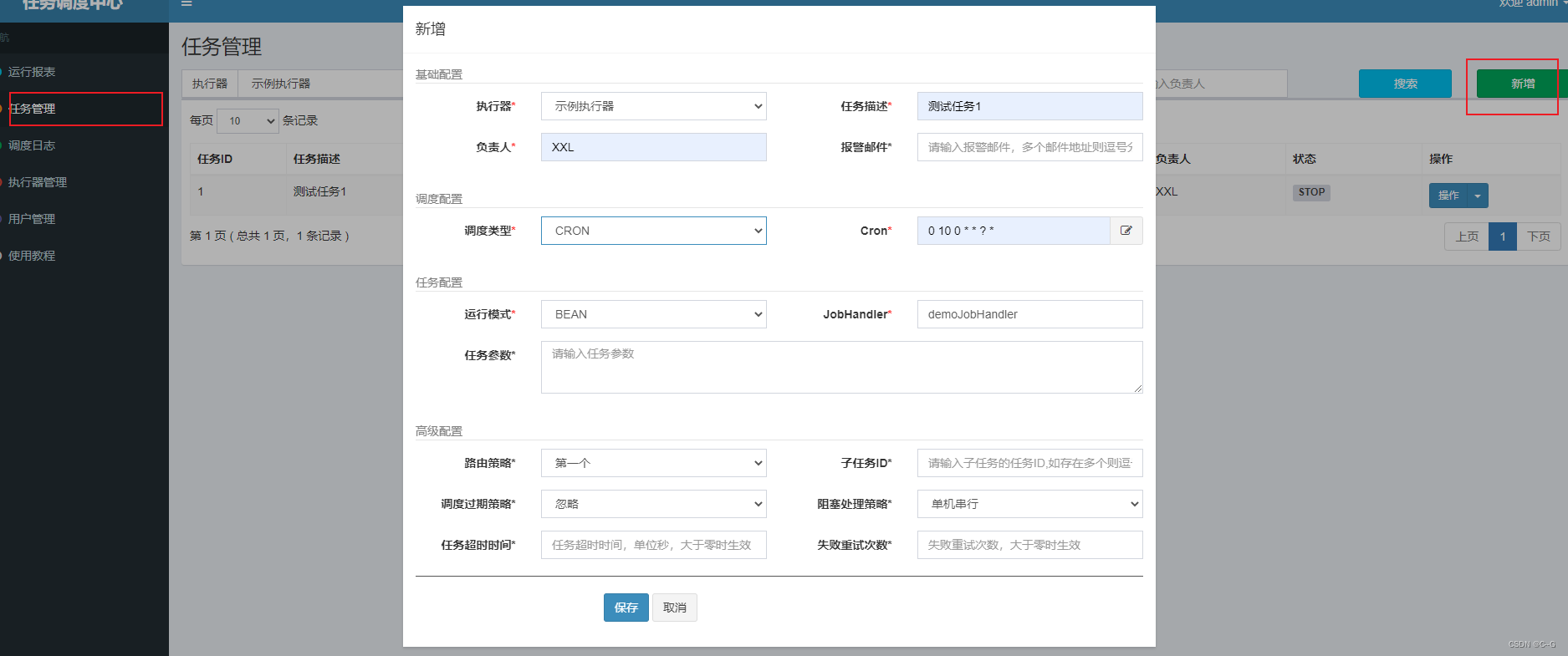Expand the 操作 button dropdown arrow
Viewport: 1568px width, 656px height.
click(1478, 196)
